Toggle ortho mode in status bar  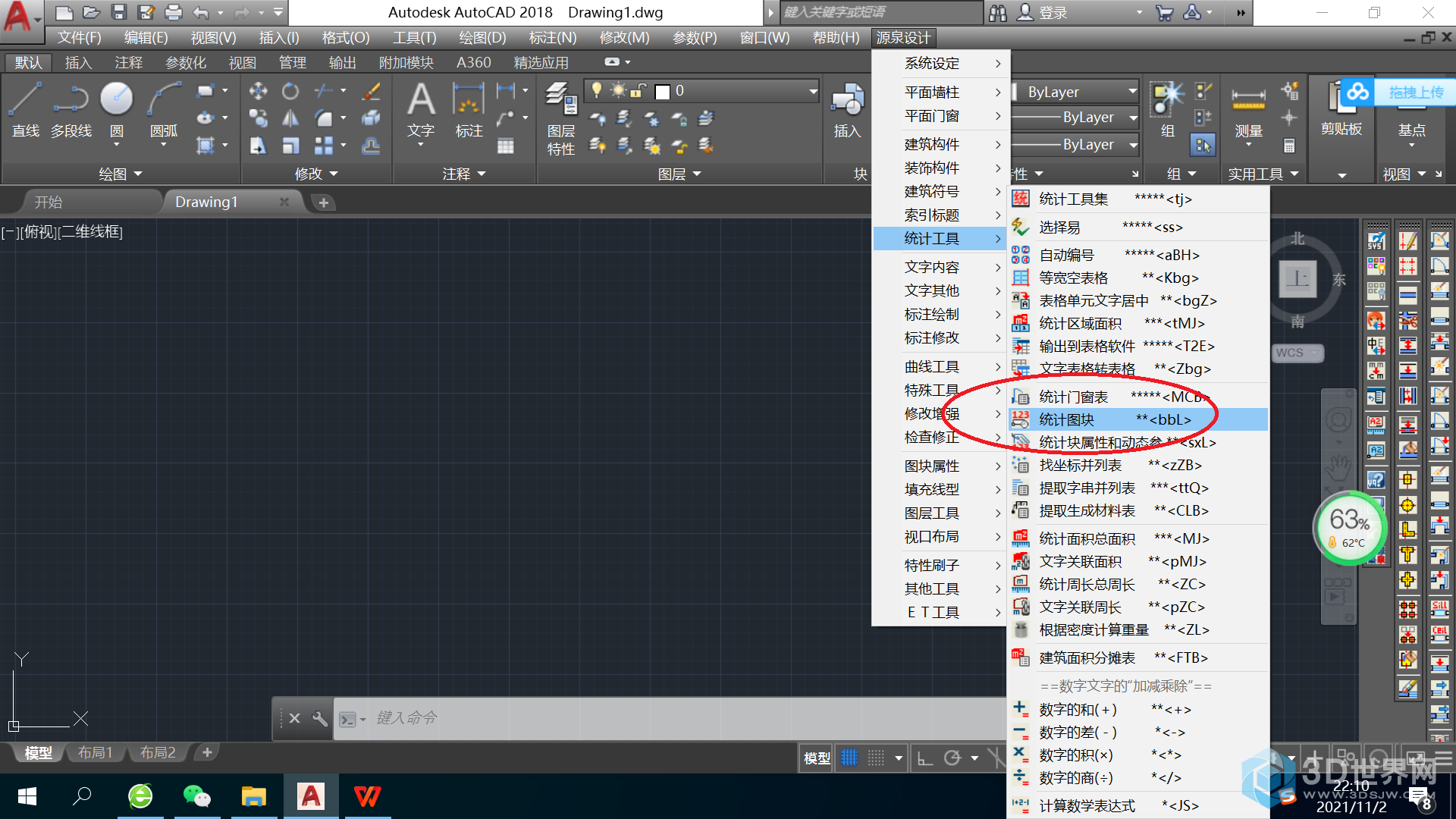click(x=924, y=758)
